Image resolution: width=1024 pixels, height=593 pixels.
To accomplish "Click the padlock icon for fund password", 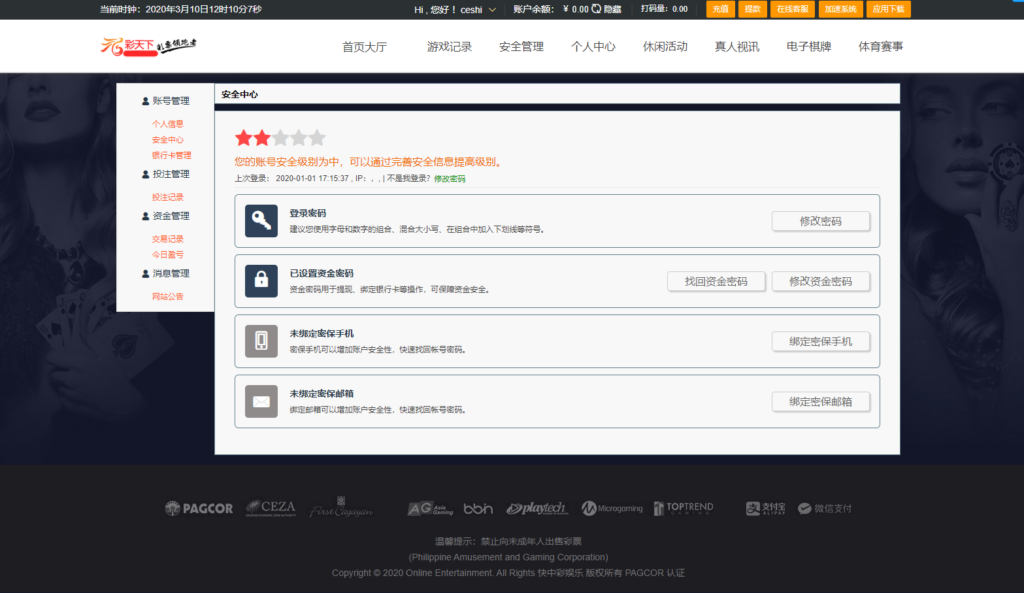I will 261,281.
